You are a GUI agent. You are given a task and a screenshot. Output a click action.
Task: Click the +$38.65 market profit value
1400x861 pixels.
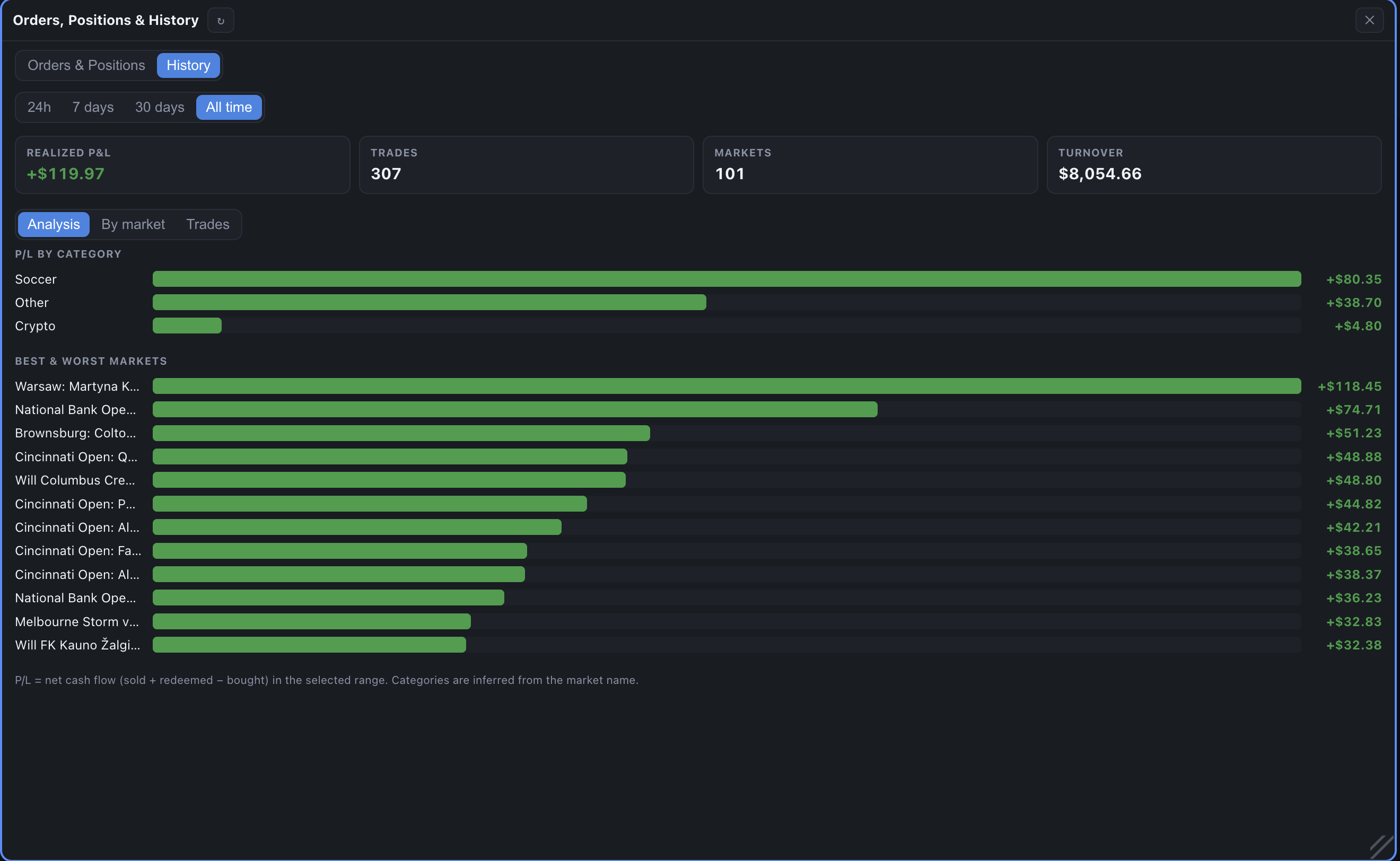[1354, 551]
